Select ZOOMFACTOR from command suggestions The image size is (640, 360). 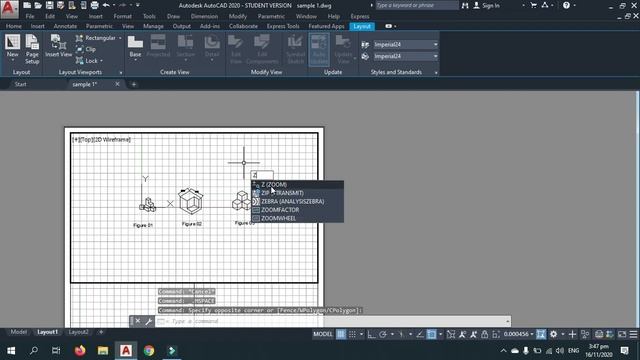(x=298, y=210)
